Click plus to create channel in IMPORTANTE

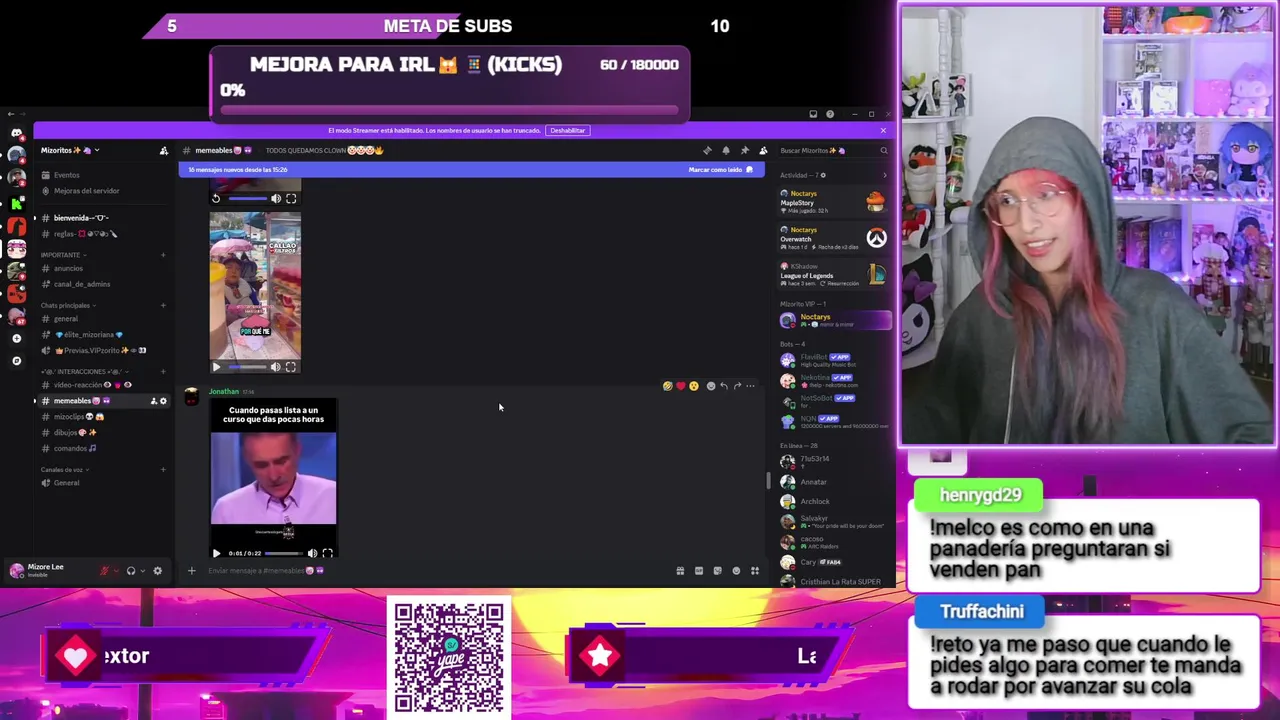(163, 255)
